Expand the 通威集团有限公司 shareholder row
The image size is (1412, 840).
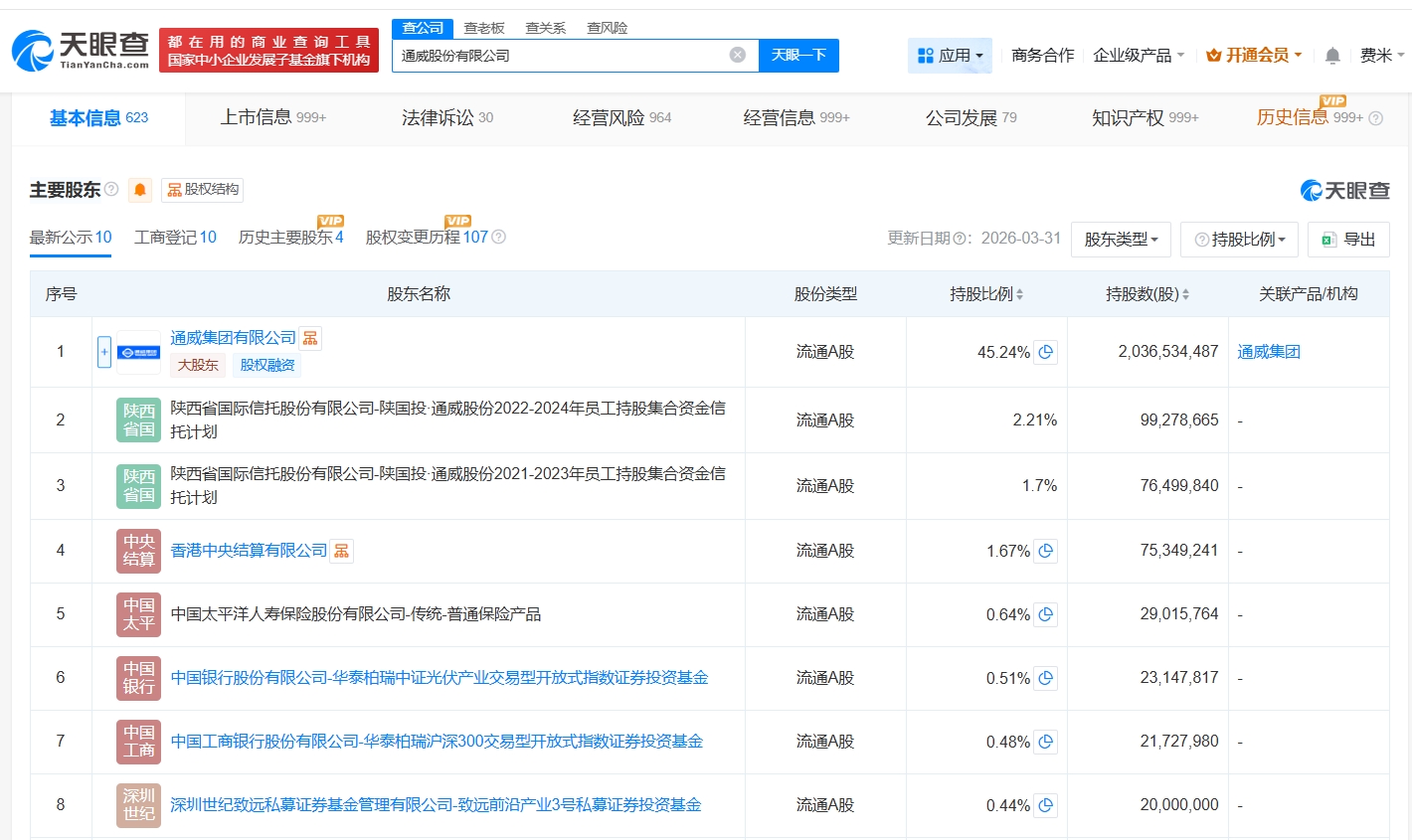click(x=104, y=352)
